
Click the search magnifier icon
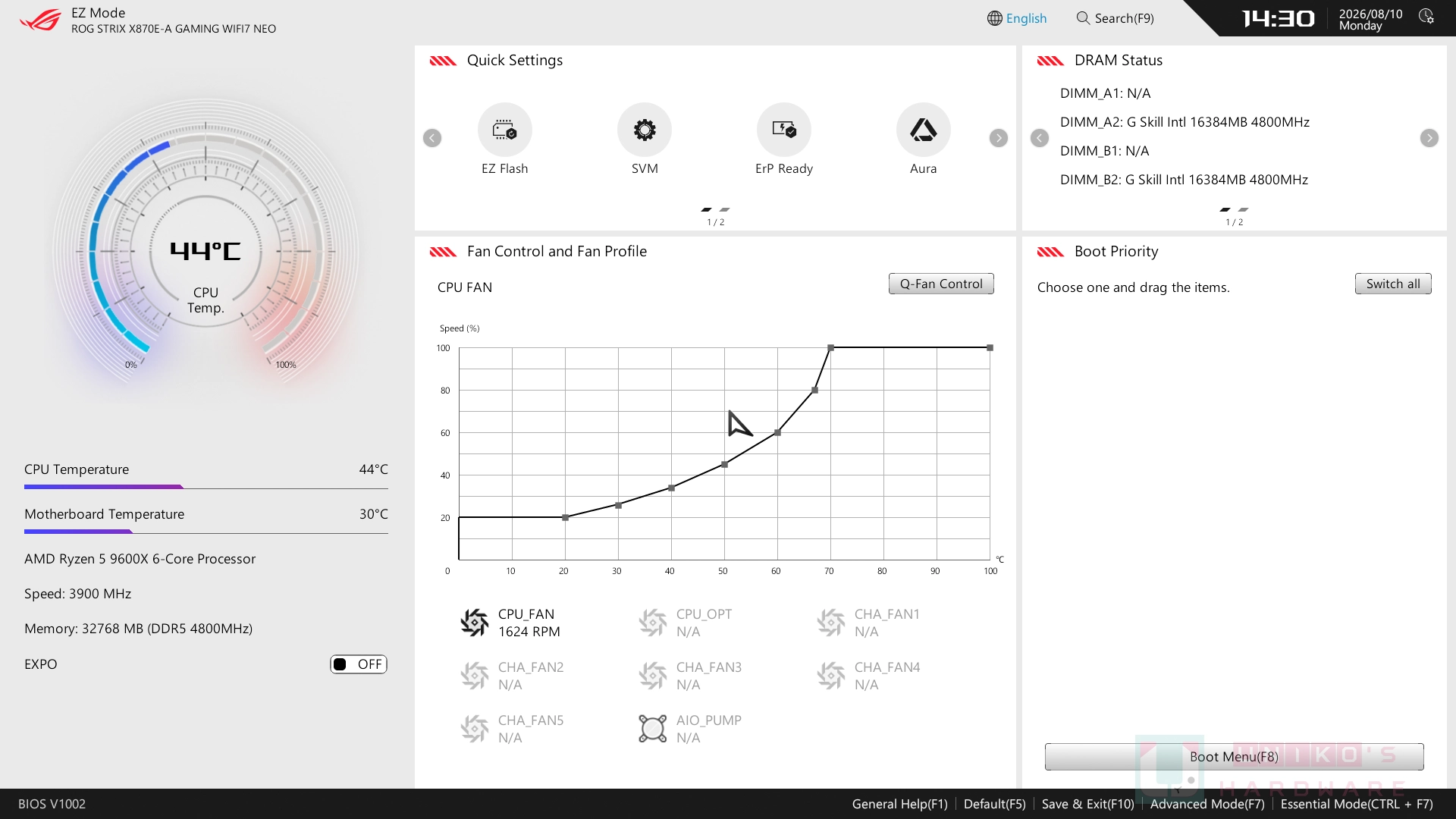(x=1083, y=17)
